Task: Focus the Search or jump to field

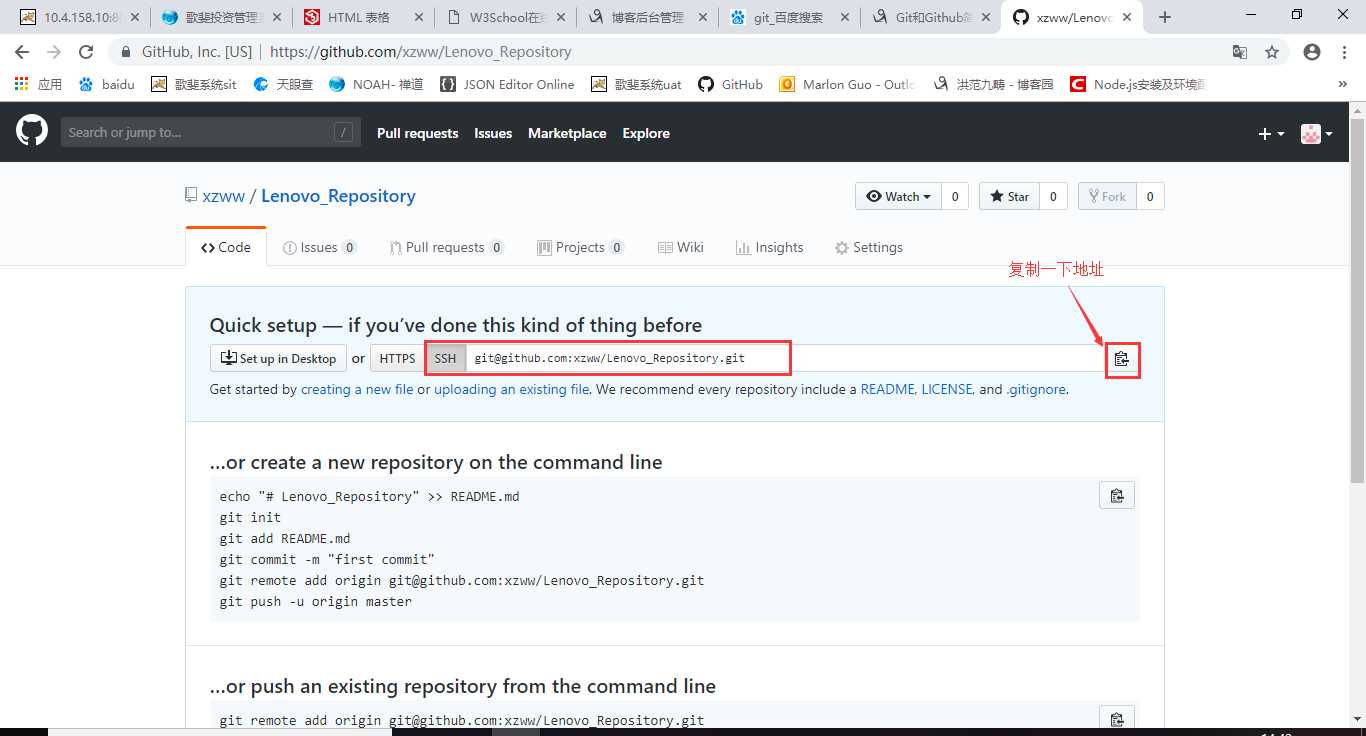Action: coord(211,132)
